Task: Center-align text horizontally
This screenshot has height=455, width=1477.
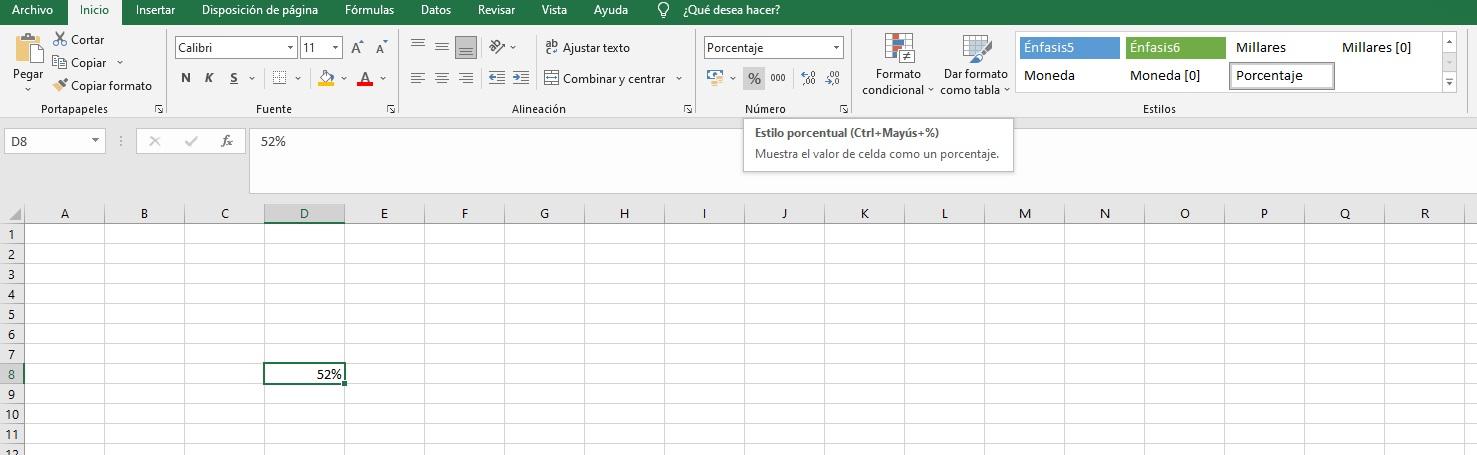Action: click(x=441, y=78)
